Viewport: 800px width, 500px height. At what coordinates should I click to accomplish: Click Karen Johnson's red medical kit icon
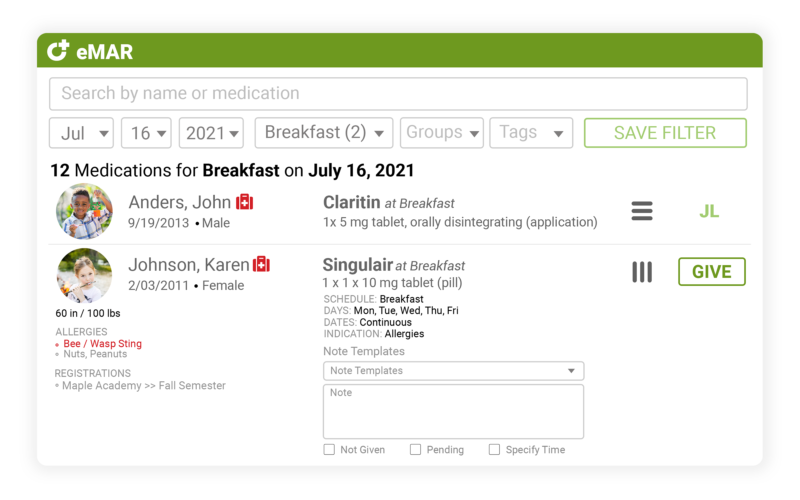tap(262, 264)
